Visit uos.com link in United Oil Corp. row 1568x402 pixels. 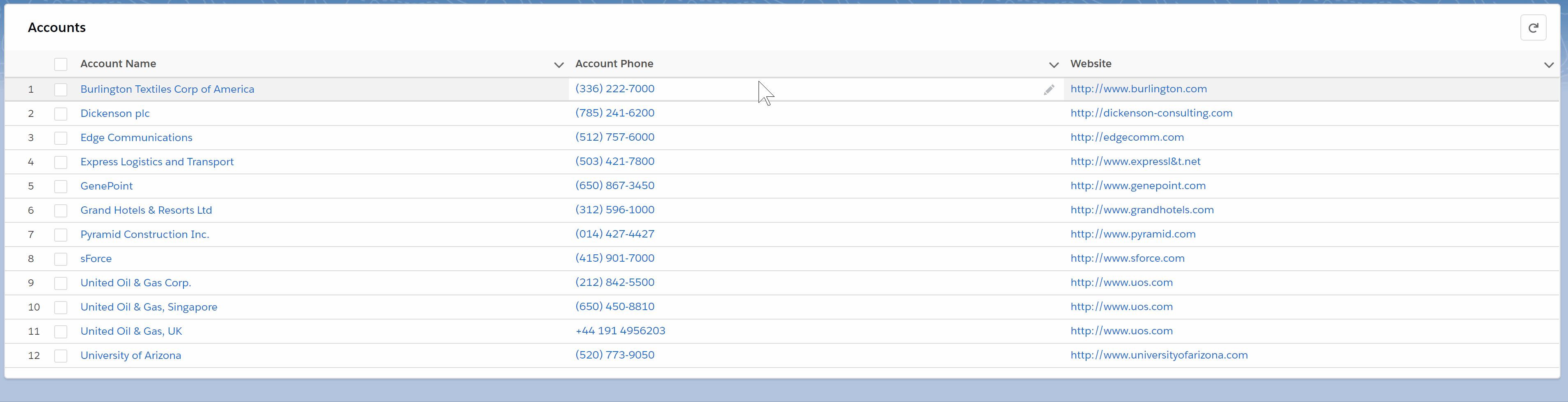tap(1121, 282)
